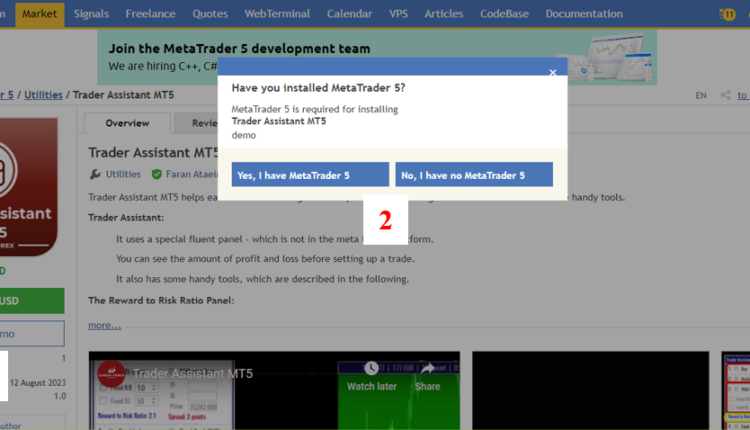Image resolution: width=750 pixels, height=430 pixels.
Task: Click the video Share arrow icon
Action: [427, 369]
